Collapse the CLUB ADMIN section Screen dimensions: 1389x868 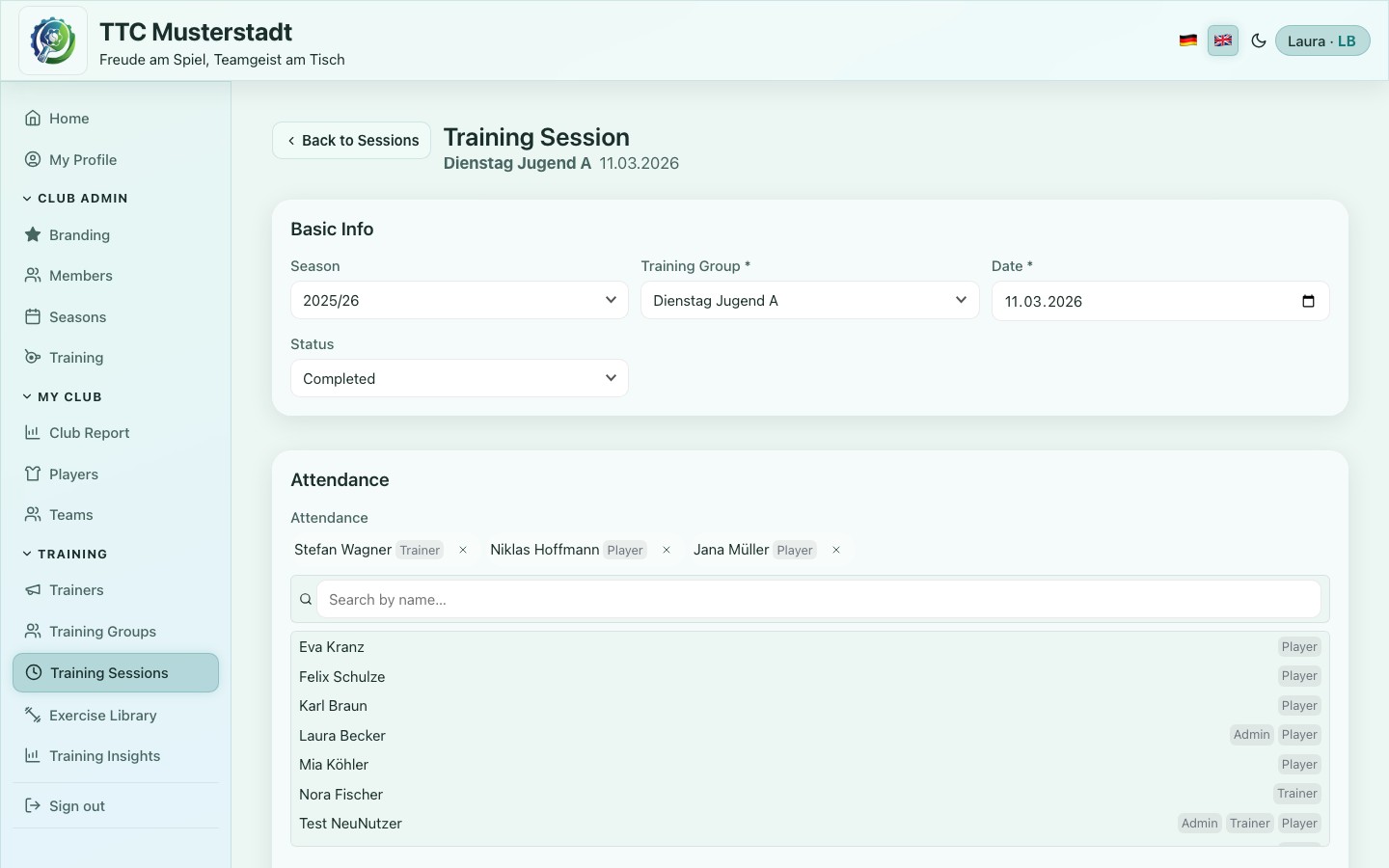[75, 199]
